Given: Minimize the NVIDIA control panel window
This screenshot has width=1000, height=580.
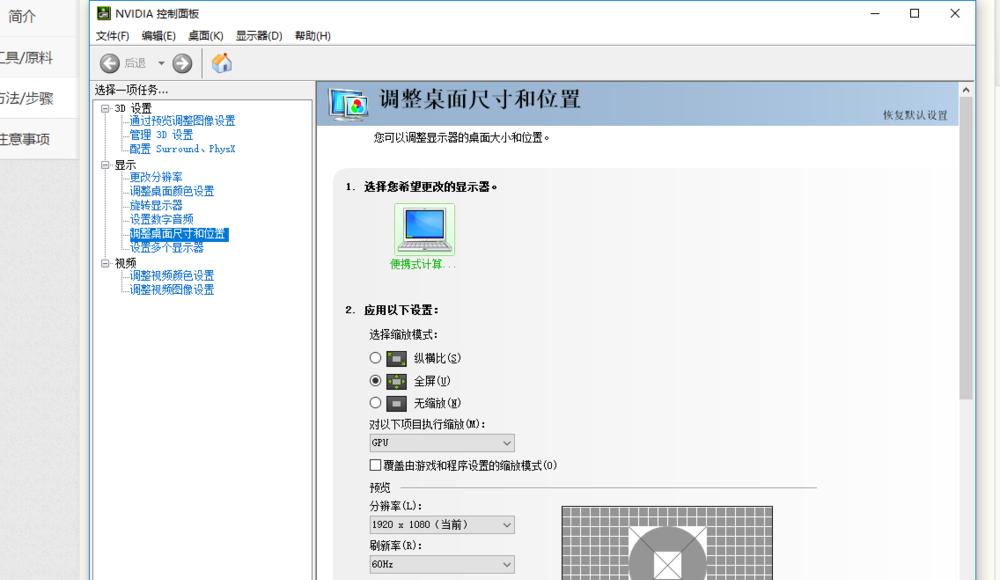Looking at the screenshot, I should pos(875,13).
